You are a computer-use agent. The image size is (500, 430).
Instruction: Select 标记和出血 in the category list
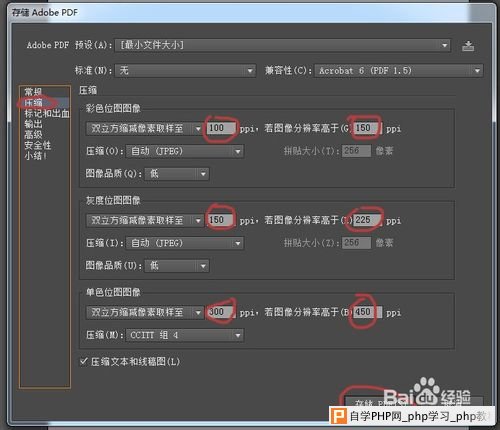(47, 114)
